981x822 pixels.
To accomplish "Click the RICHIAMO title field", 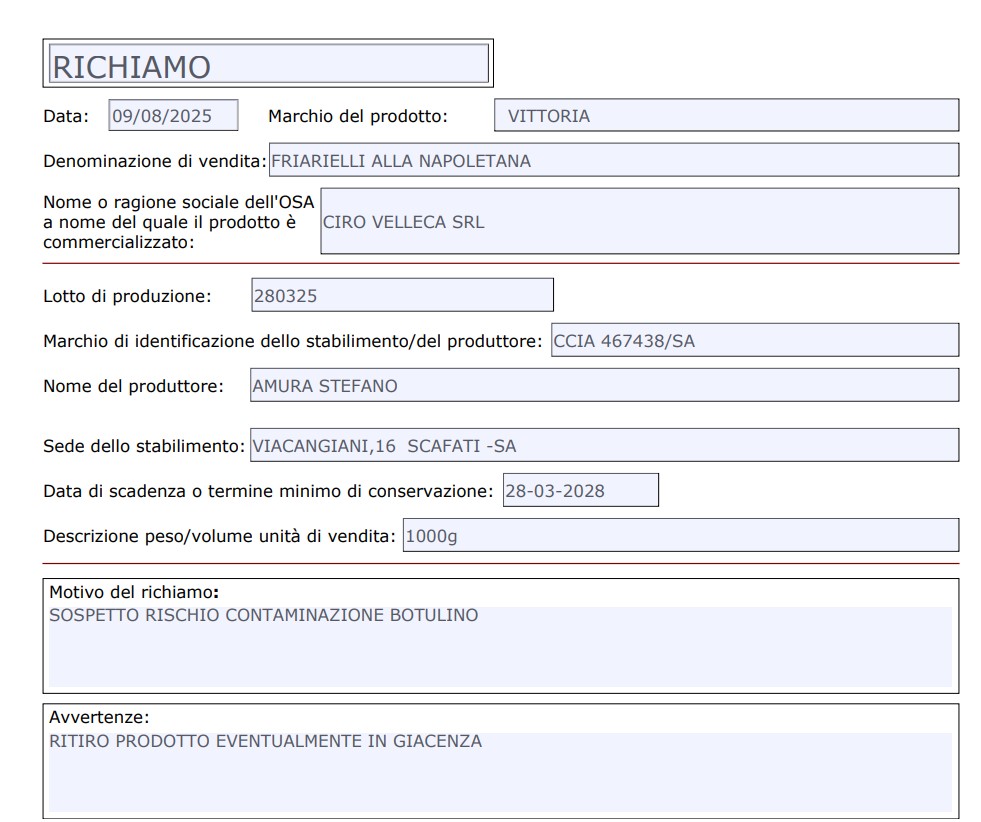I will point(268,65).
